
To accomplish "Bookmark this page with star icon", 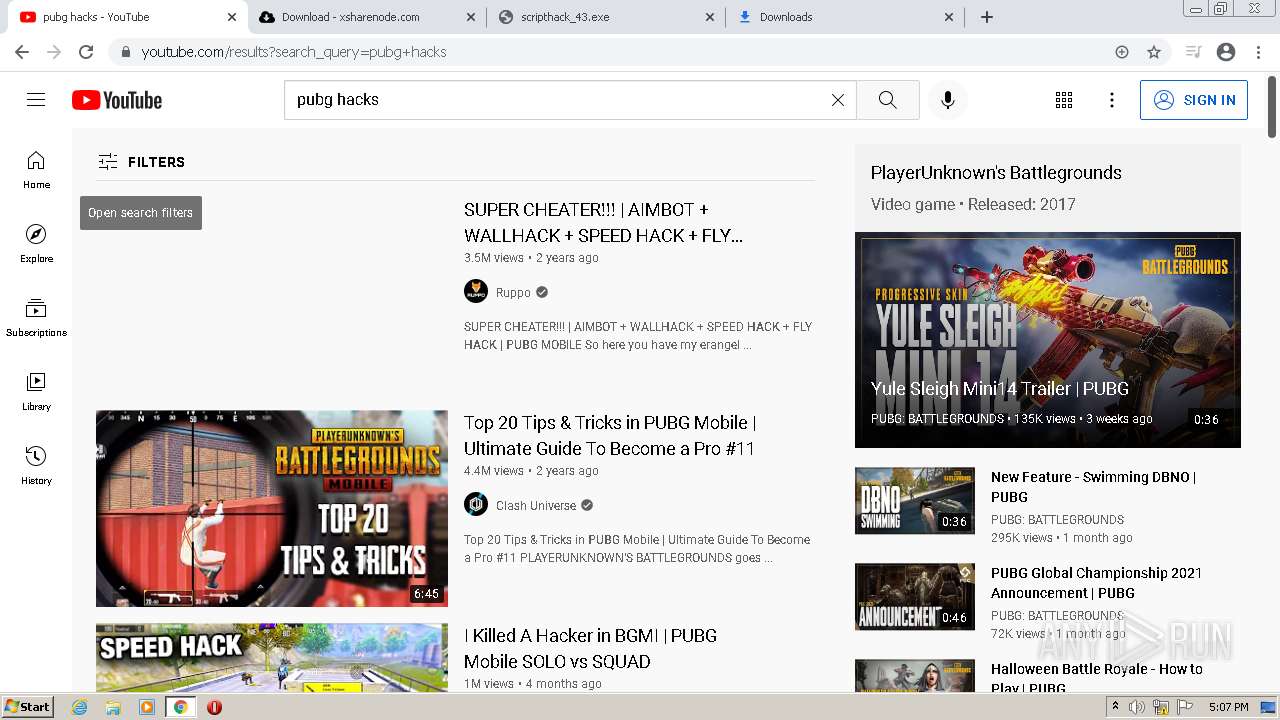I will pos(1154,52).
